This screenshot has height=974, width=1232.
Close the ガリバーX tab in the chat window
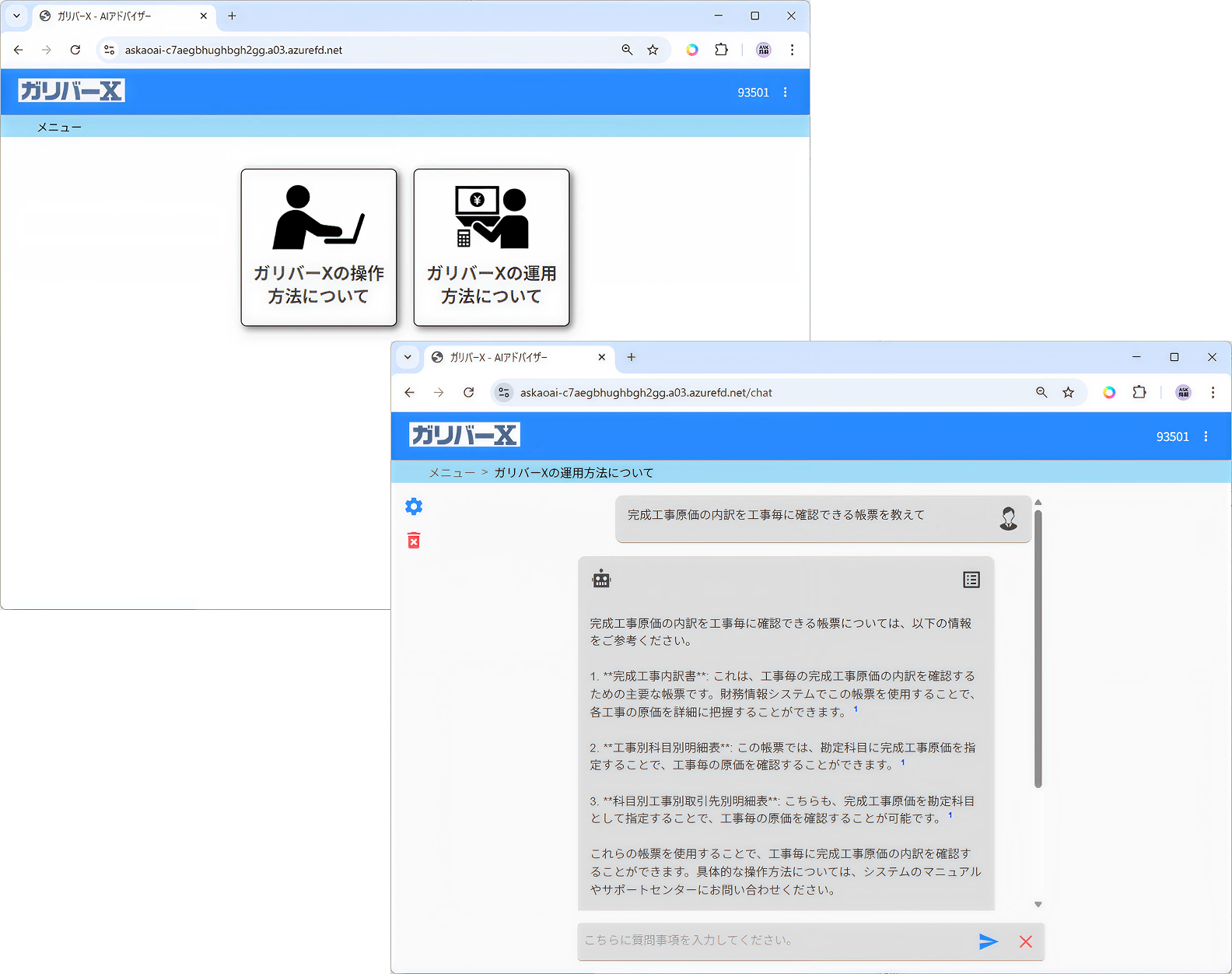tap(602, 357)
